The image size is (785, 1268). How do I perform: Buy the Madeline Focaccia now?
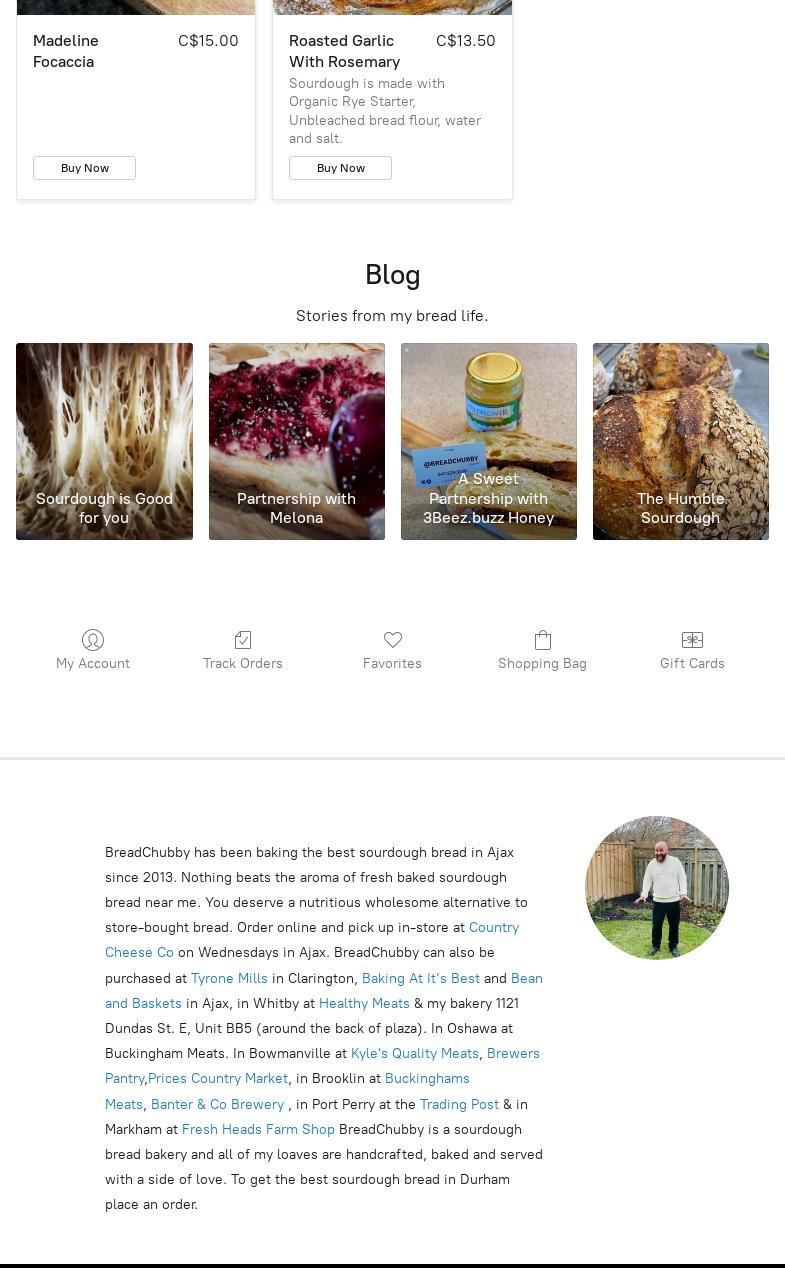84,168
